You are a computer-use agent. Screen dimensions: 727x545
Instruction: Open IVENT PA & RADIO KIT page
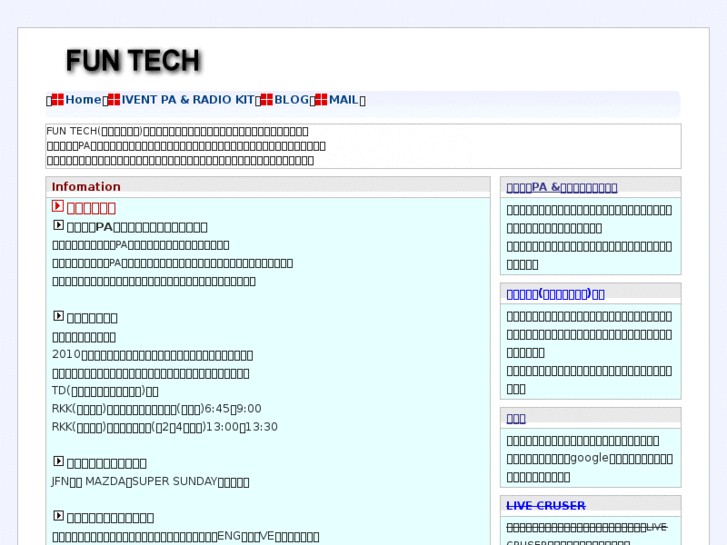pyautogui.click(x=188, y=100)
